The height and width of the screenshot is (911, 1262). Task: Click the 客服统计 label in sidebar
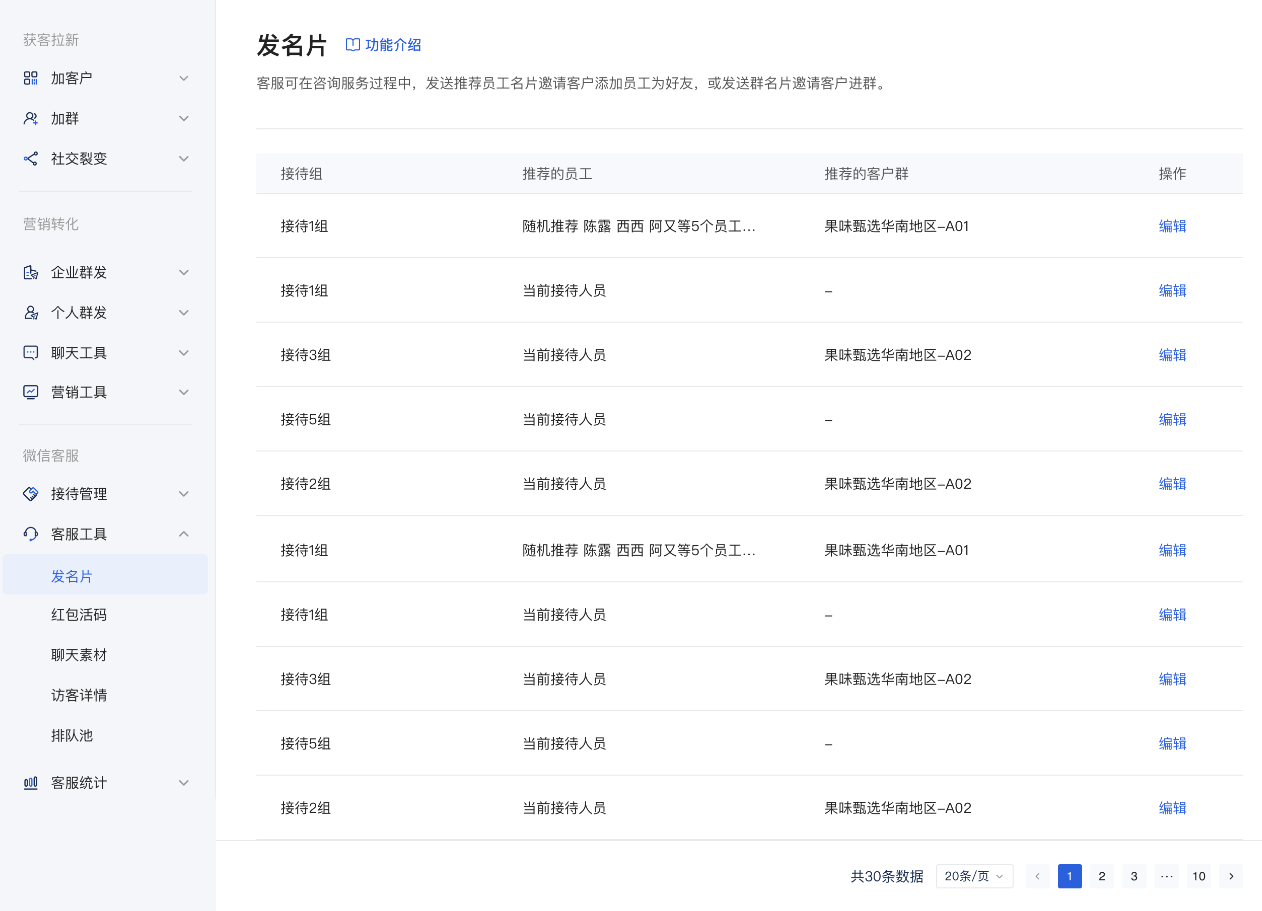coord(79,783)
